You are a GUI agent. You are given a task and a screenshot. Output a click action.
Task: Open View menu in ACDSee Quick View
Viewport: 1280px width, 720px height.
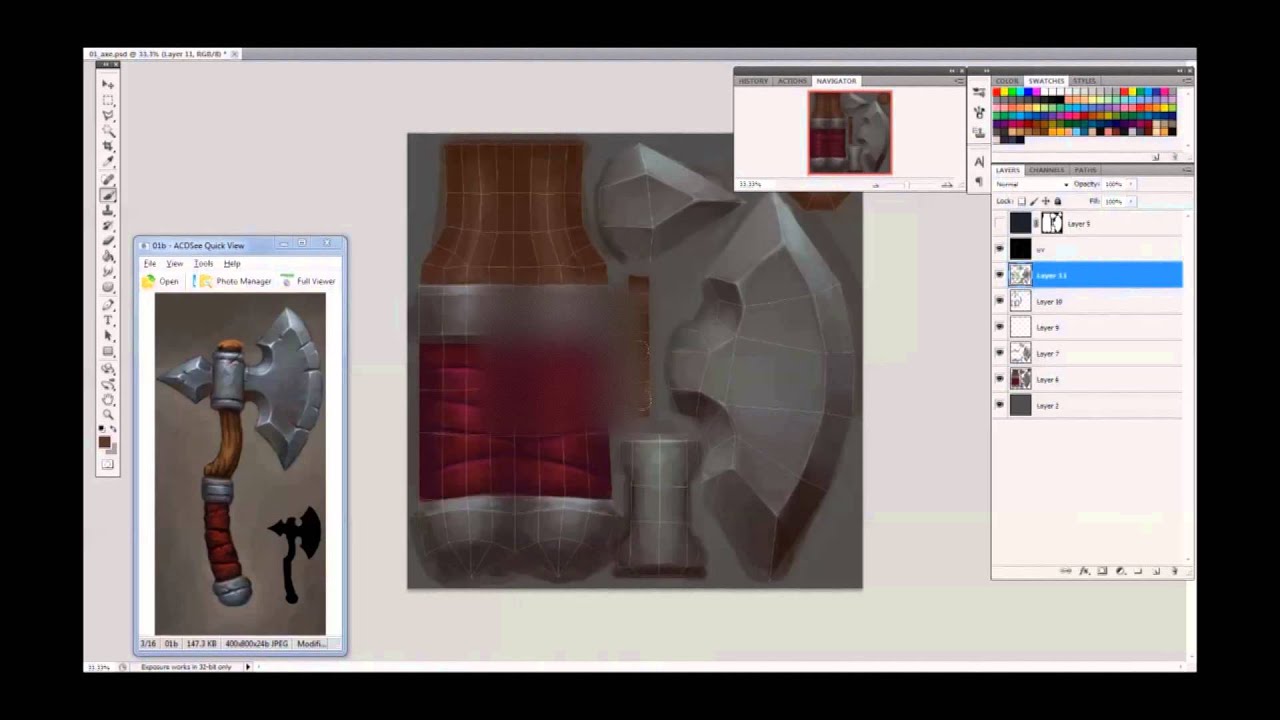[174, 263]
